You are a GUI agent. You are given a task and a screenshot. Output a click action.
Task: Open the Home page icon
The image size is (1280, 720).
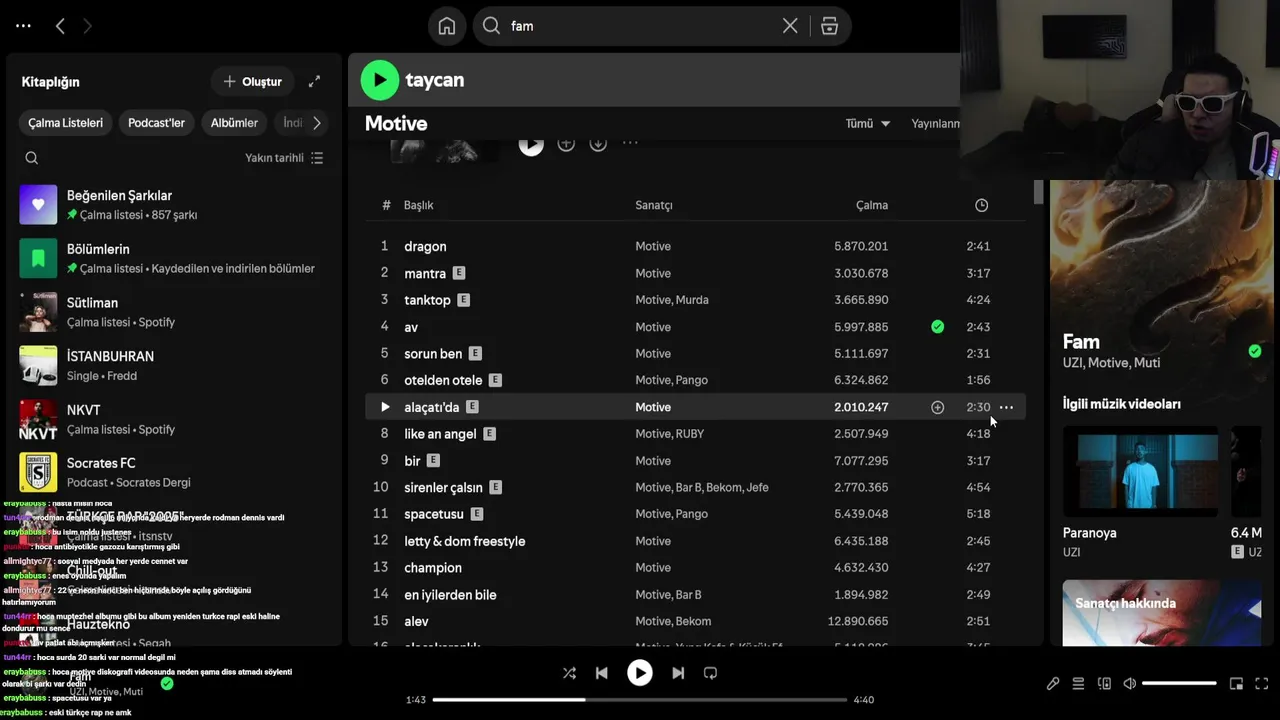tap(447, 26)
